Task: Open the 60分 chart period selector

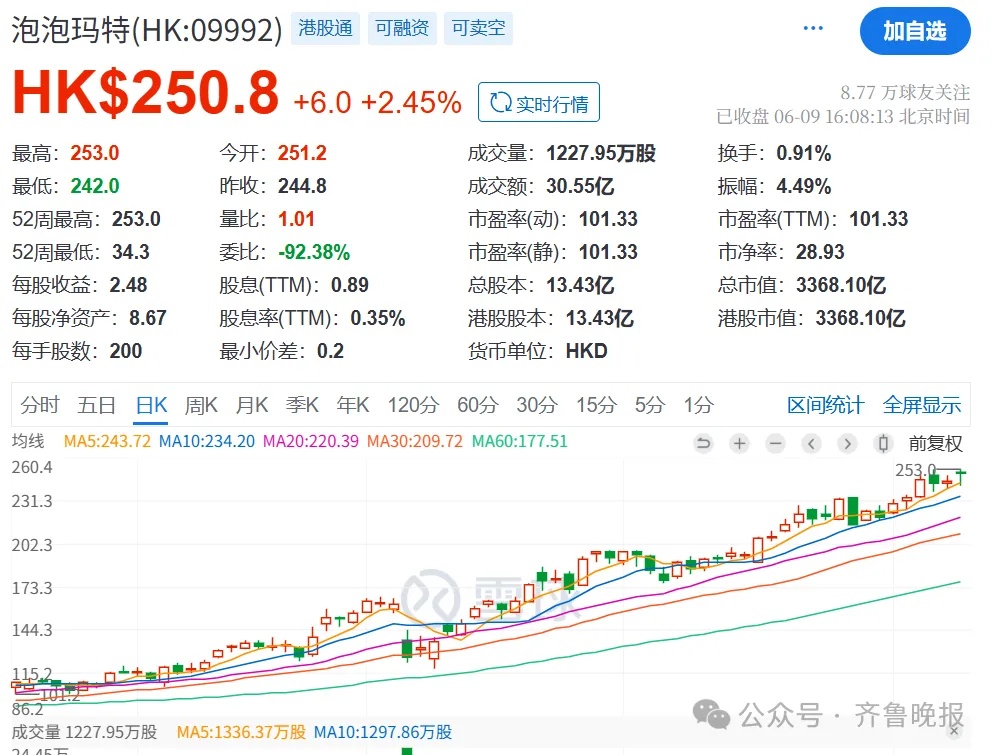Action: 477,405
